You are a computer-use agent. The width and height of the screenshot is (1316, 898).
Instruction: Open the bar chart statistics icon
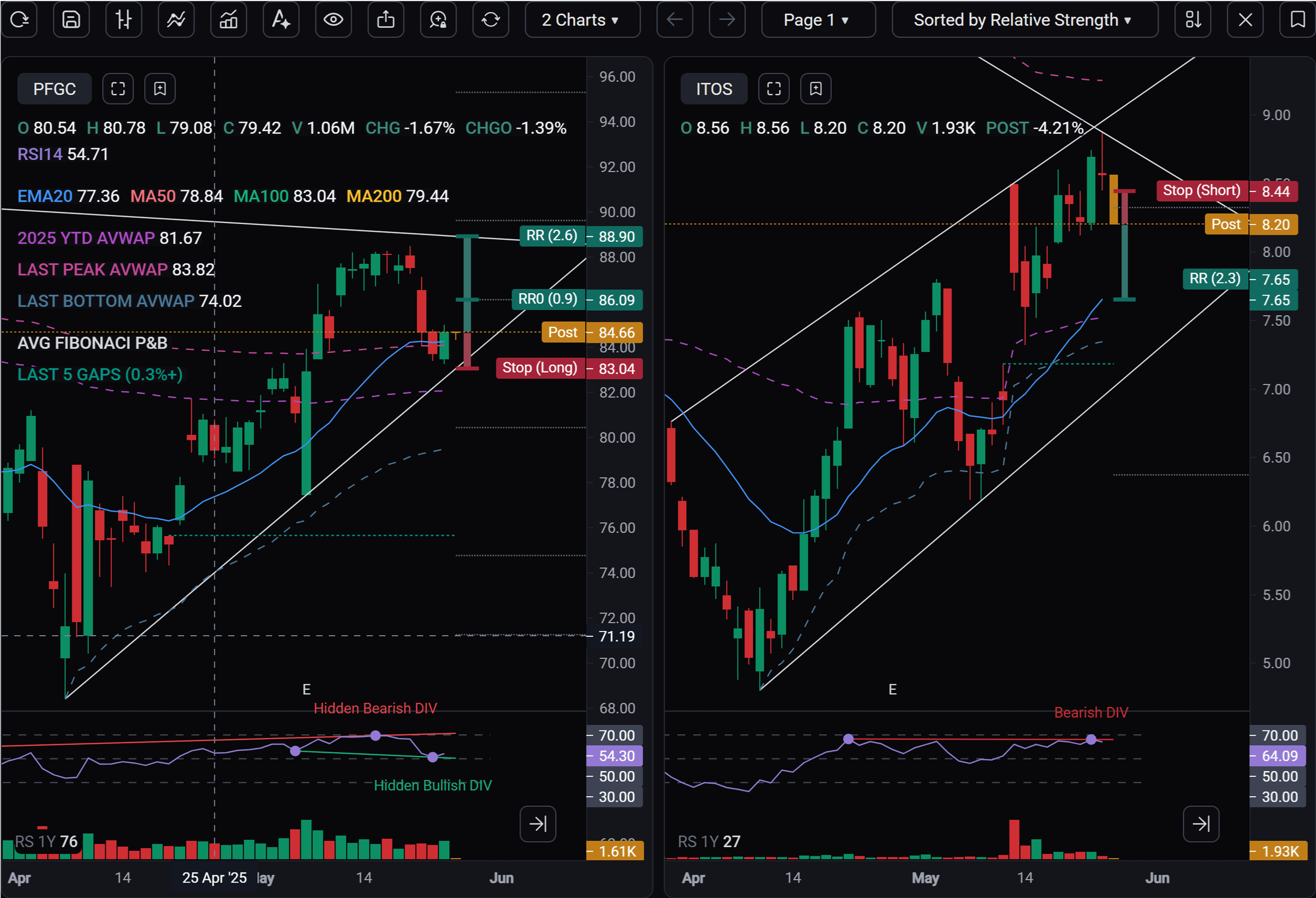(228, 20)
